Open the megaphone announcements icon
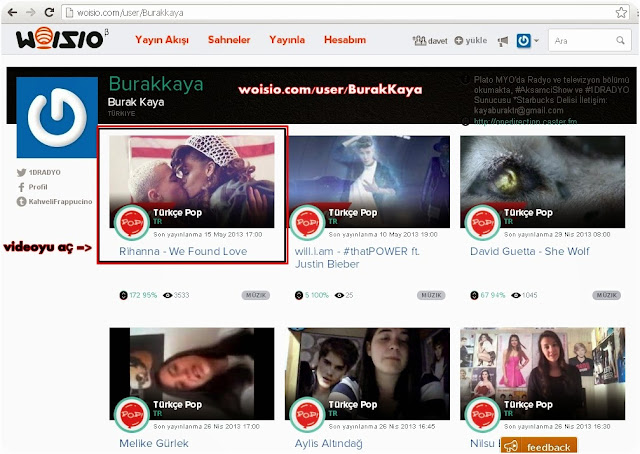 503,40
